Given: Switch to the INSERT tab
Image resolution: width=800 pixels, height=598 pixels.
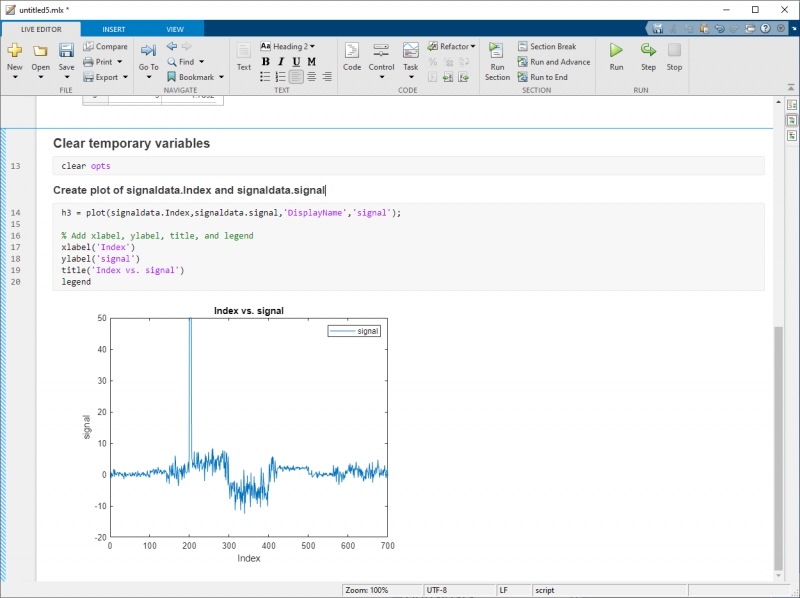Looking at the screenshot, I should coord(113,29).
